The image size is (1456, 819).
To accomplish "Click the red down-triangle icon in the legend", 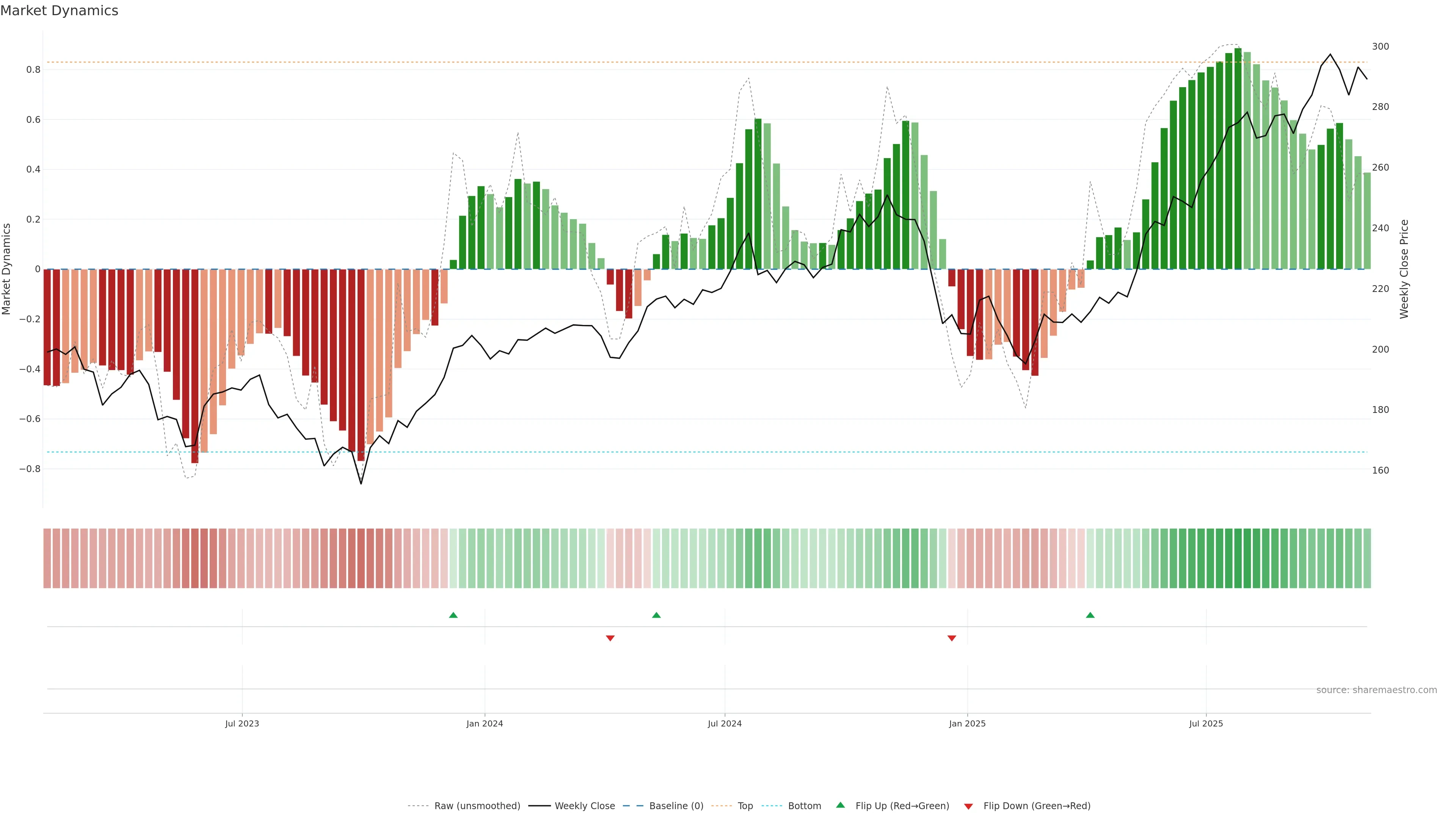I will [968, 806].
